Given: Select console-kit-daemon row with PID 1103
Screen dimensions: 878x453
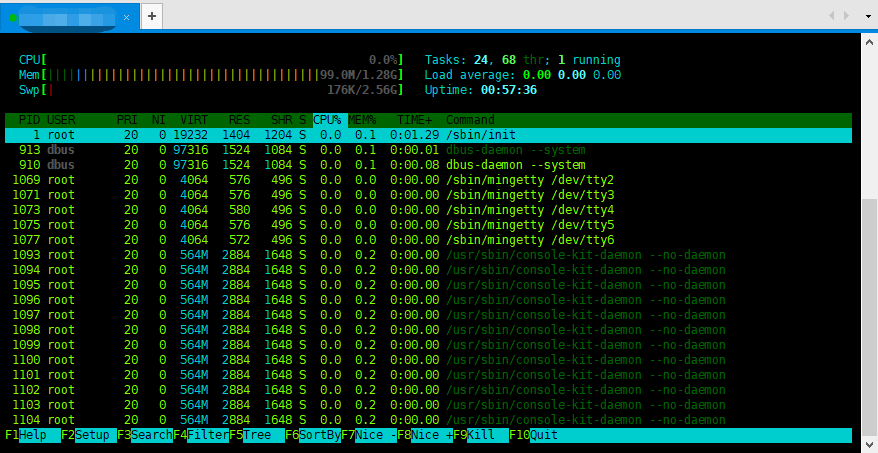Looking at the screenshot, I should click(x=428, y=405).
